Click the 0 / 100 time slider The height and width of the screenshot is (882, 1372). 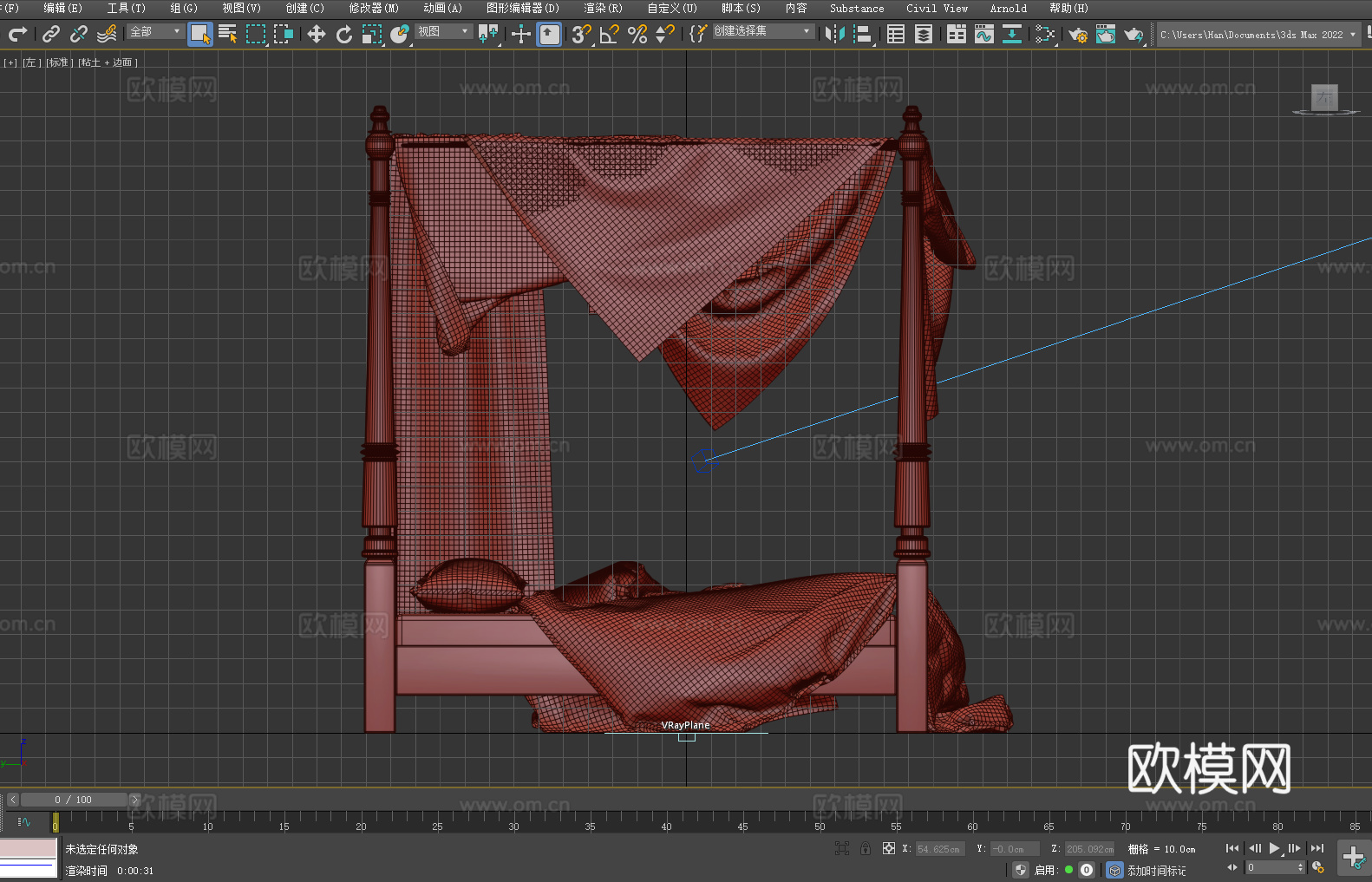[73, 800]
